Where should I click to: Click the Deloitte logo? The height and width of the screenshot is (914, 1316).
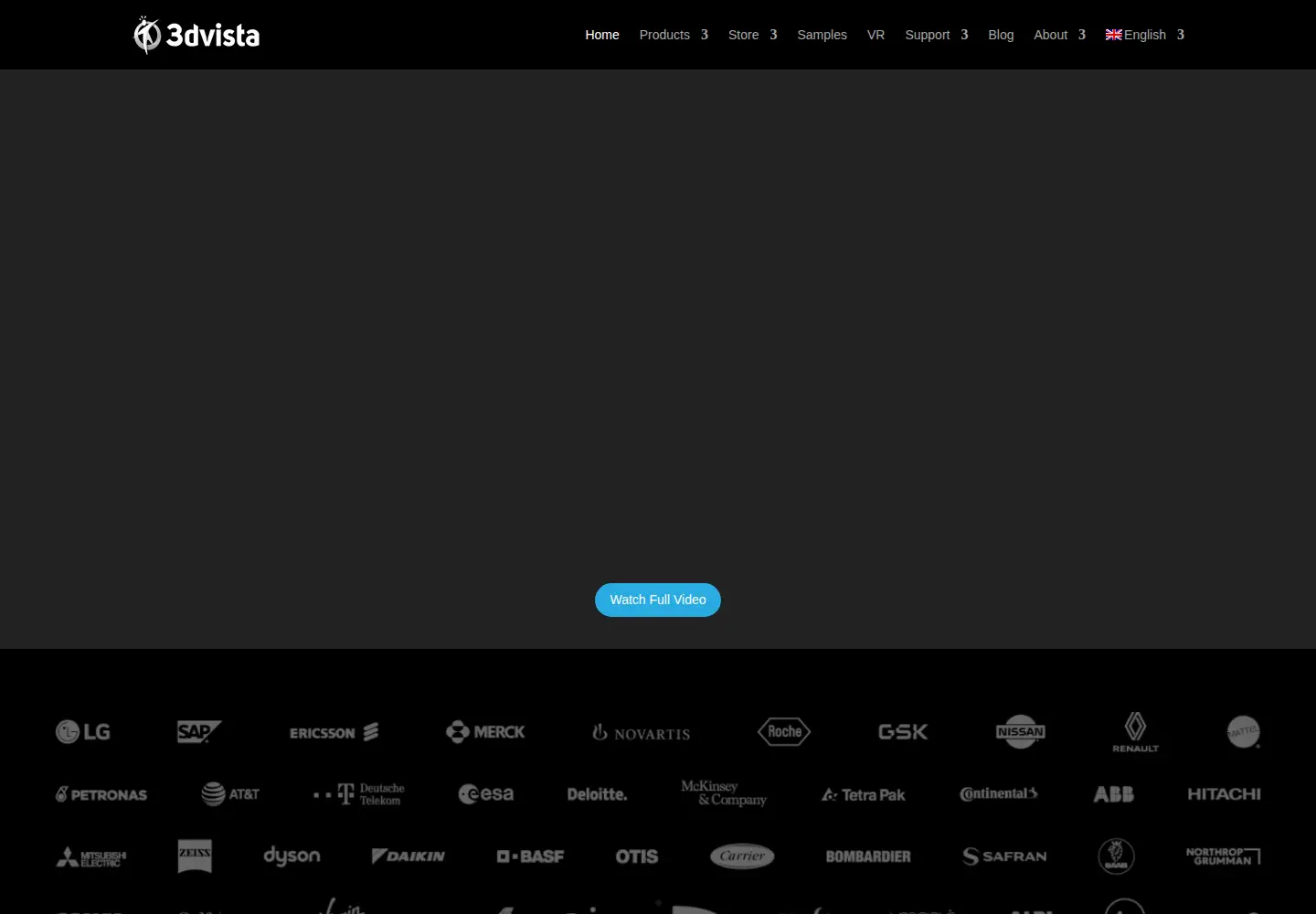click(597, 794)
